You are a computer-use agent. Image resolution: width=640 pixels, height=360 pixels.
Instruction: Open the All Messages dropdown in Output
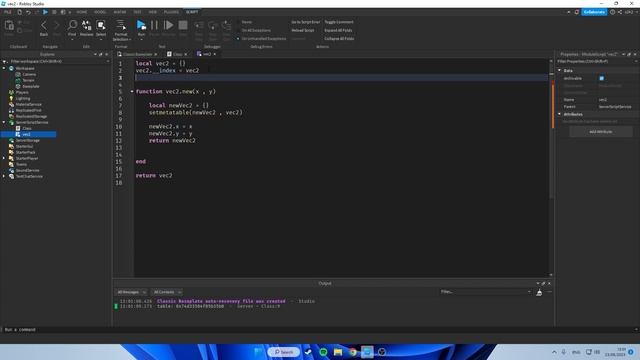coord(131,292)
